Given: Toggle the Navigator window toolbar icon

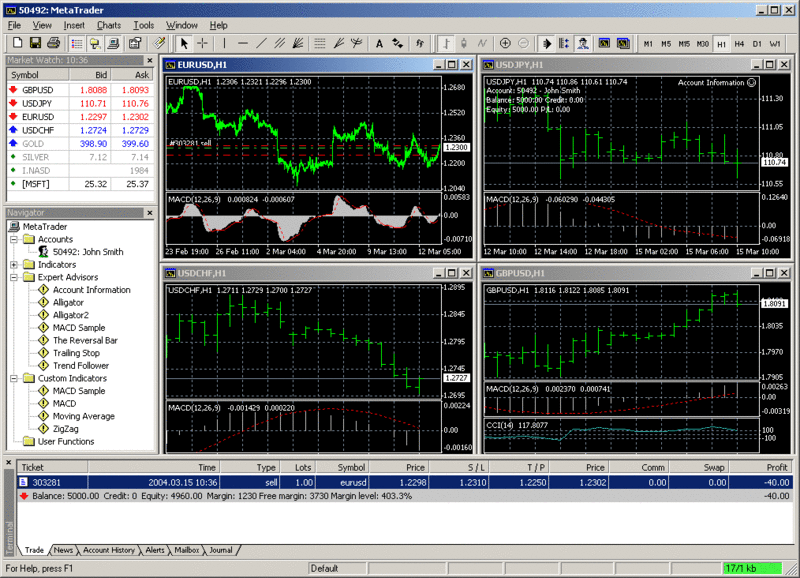Looking at the screenshot, I should click(95, 43).
